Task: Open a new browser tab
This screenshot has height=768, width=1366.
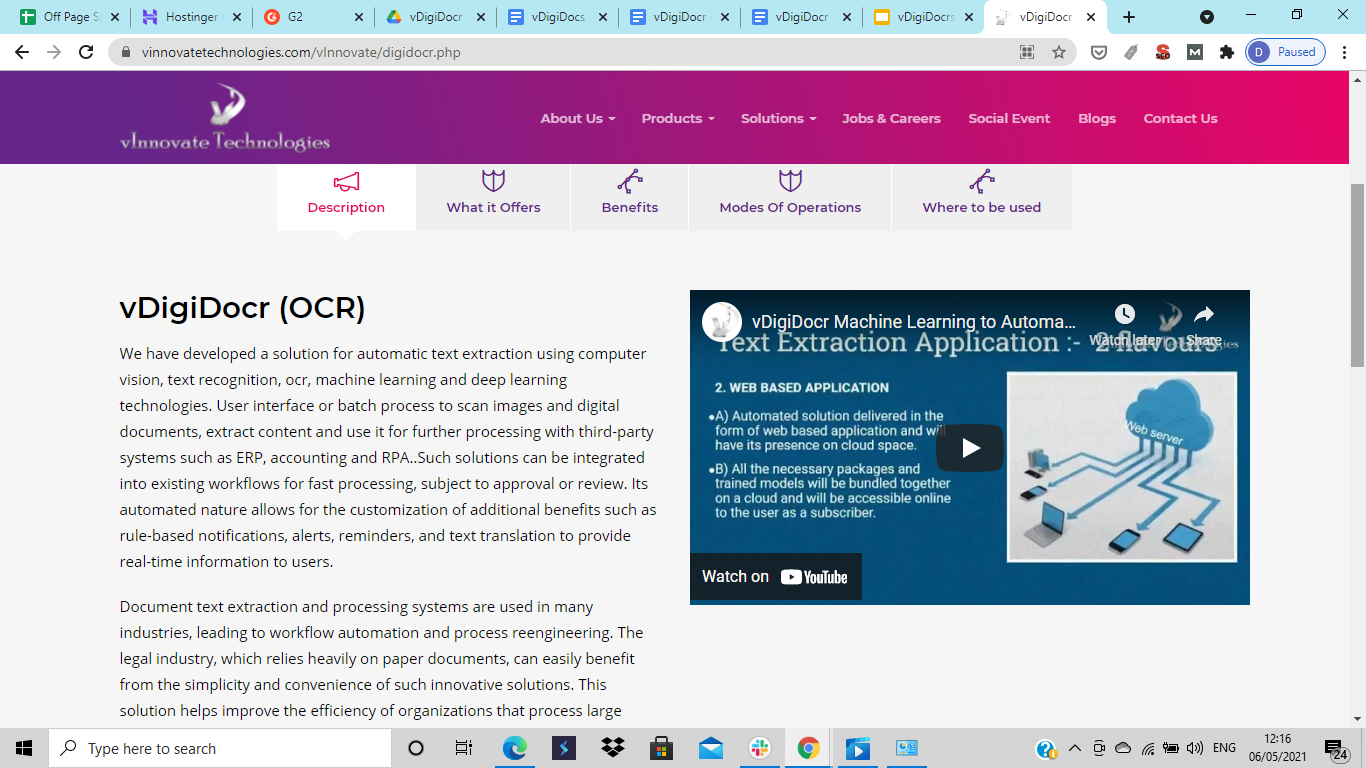Action: pyautogui.click(x=1129, y=17)
